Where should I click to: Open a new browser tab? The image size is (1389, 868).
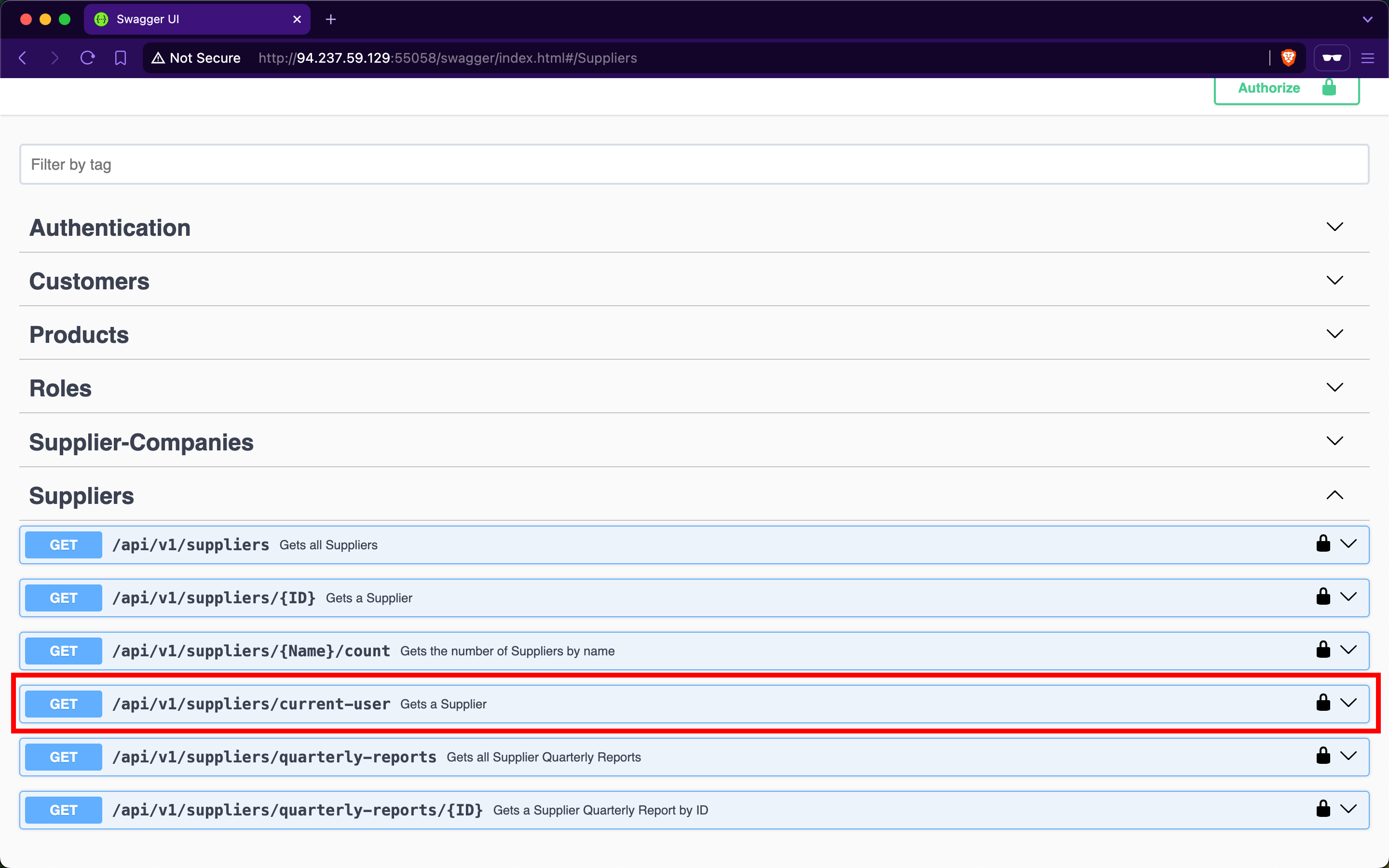(330, 19)
